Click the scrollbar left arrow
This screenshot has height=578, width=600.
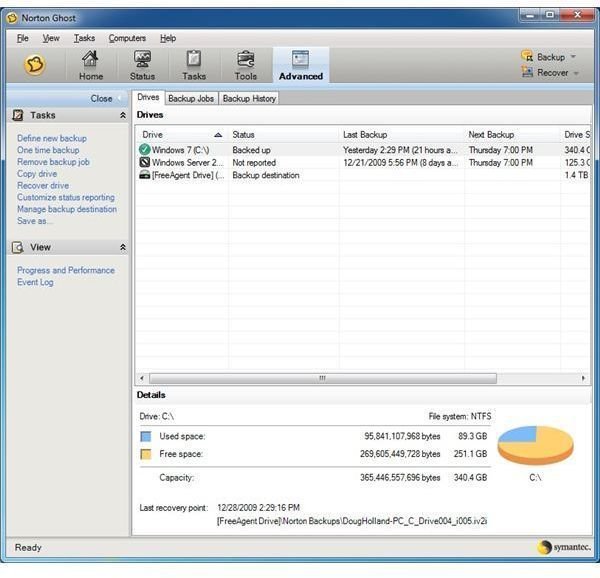coord(142,378)
